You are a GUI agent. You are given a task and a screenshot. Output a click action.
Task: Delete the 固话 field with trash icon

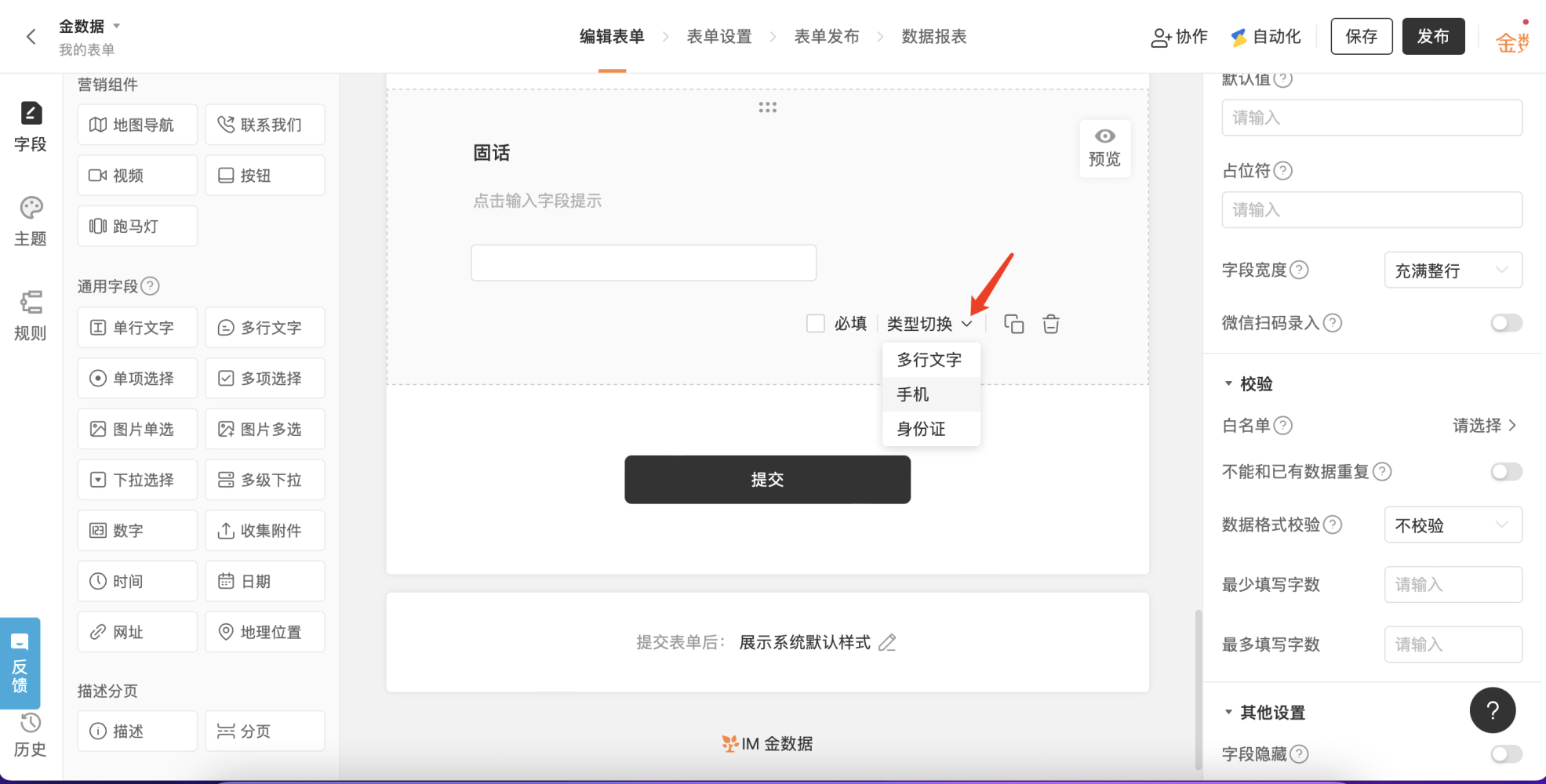click(x=1051, y=324)
